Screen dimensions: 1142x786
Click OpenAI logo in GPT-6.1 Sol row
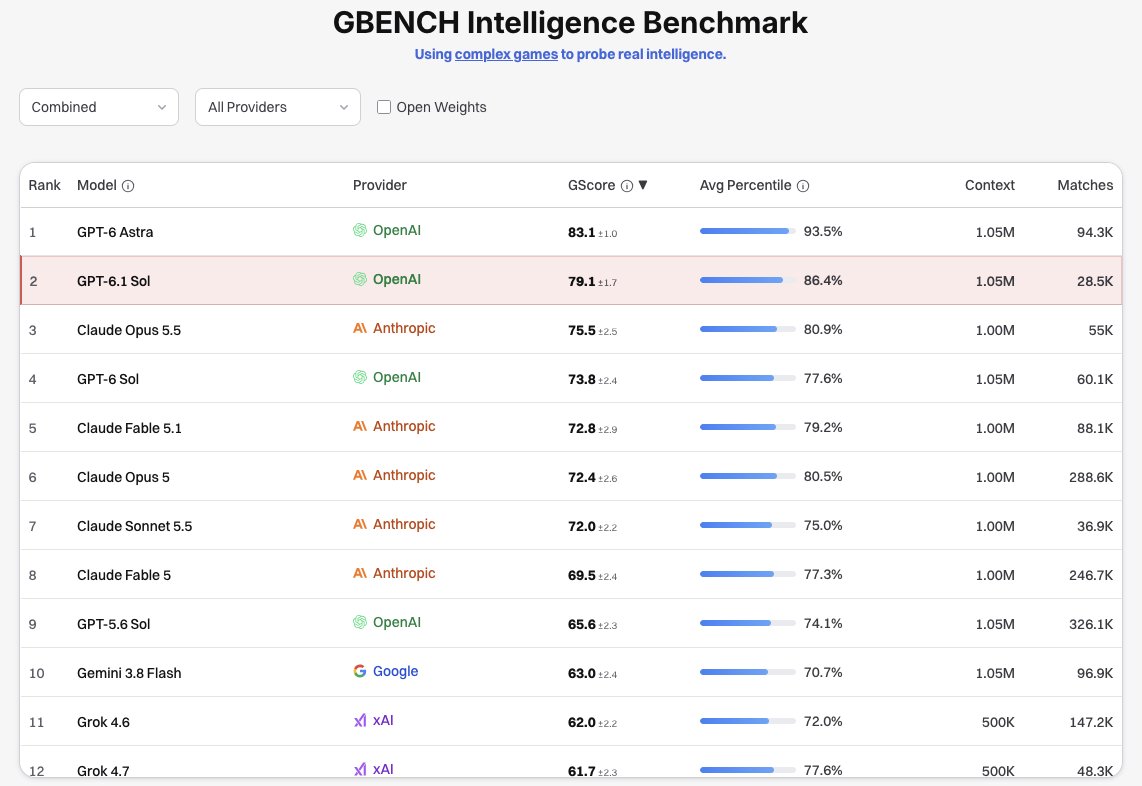(x=360, y=279)
